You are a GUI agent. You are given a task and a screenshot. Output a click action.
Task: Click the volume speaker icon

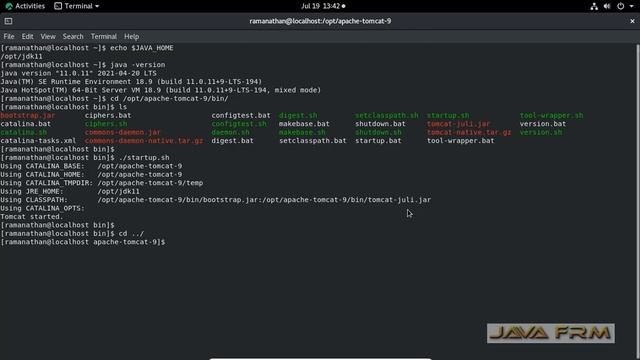(x=607, y=6)
